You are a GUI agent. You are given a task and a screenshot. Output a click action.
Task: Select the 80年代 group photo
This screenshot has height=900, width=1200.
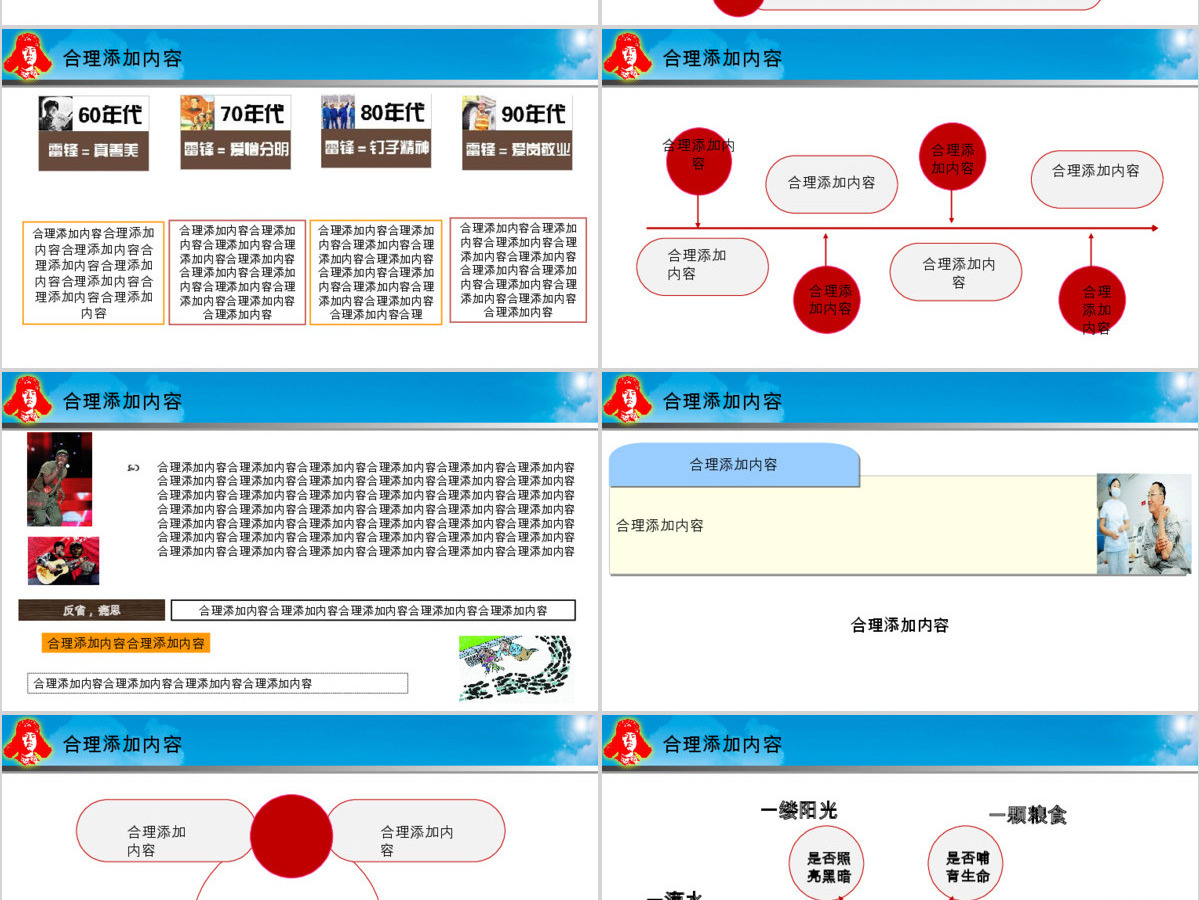(338, 112)
